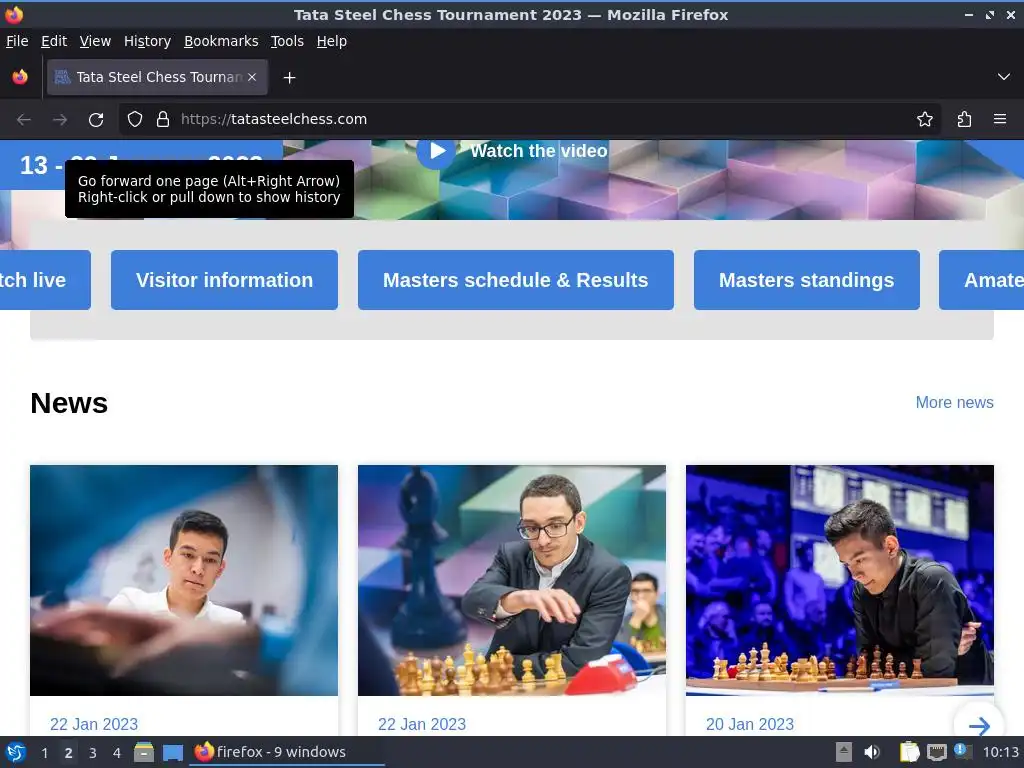This screenshot has height=768, width=1024.
Task: Open the File menu
Action: tap(17, 41)
